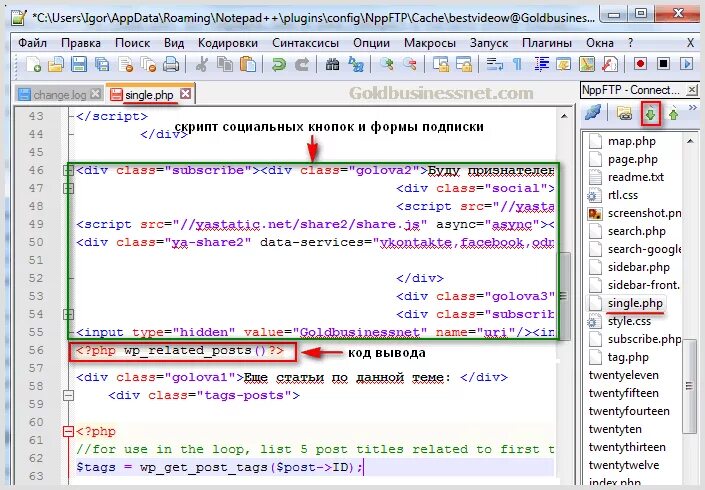This screenshot has width=705, height=490.
Task: Click the Redo toolbar icon
Action: point(302,64)
